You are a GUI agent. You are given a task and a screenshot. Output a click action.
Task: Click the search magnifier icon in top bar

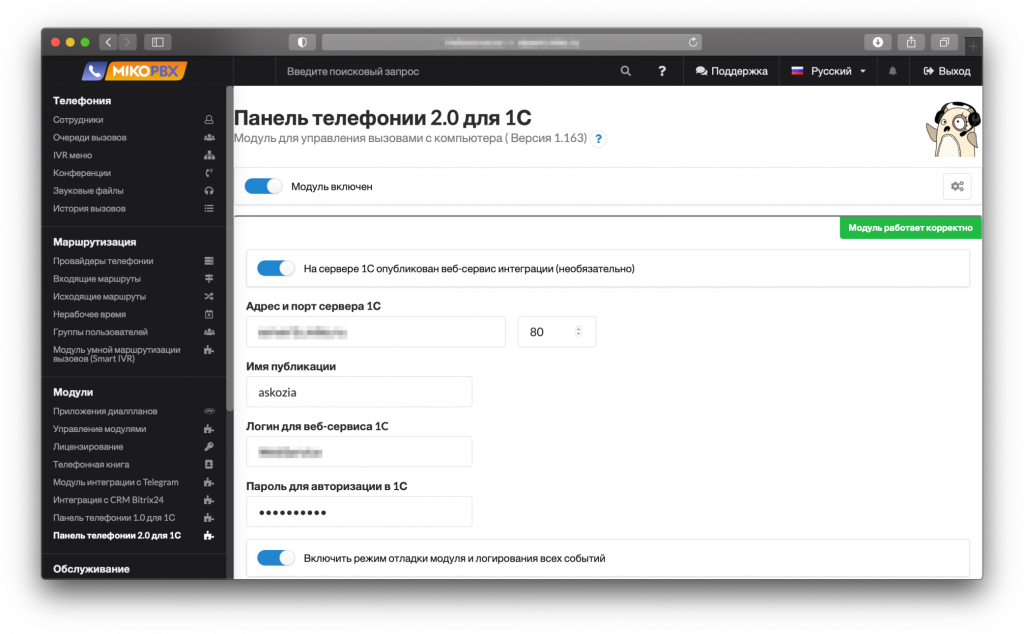point(626,71)
